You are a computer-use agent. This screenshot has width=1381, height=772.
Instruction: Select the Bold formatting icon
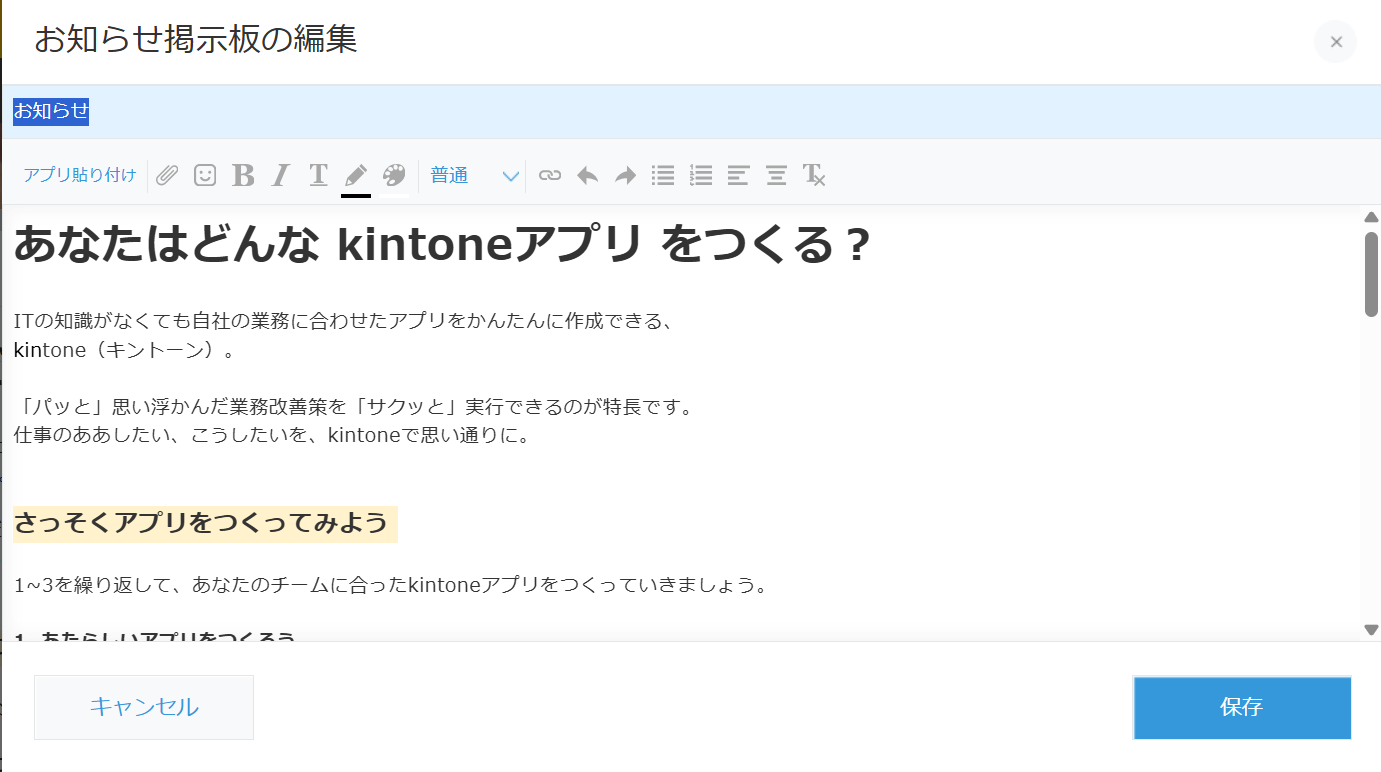click(243, 175)
